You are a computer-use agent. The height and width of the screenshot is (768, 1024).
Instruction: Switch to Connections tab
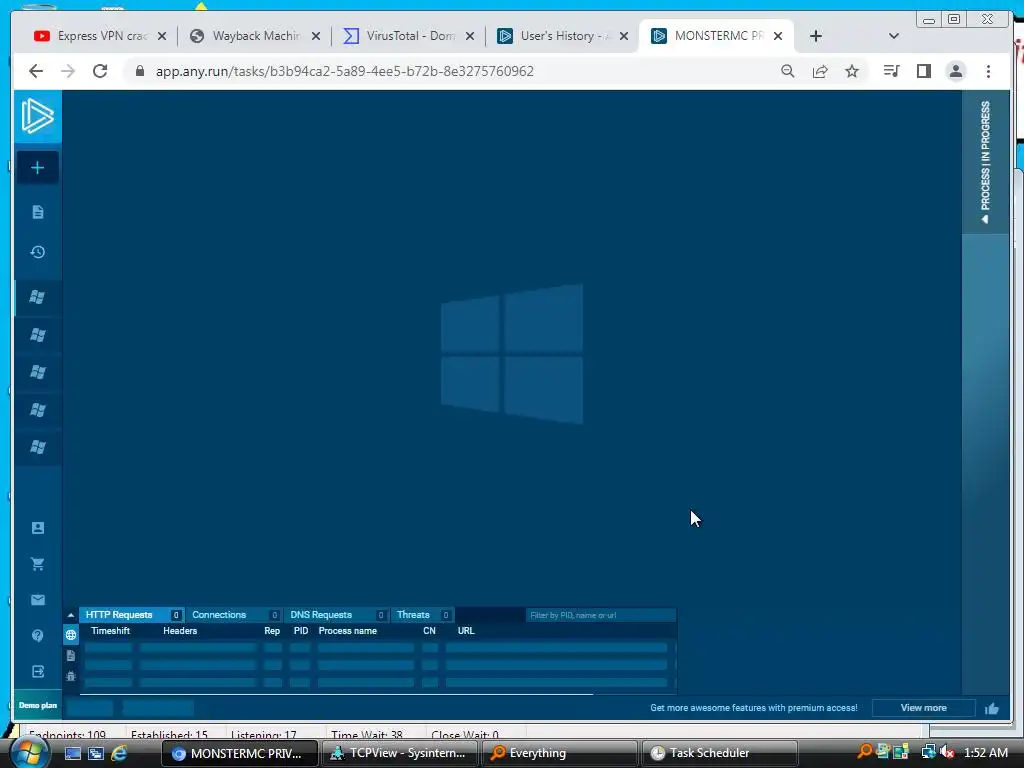234,615
